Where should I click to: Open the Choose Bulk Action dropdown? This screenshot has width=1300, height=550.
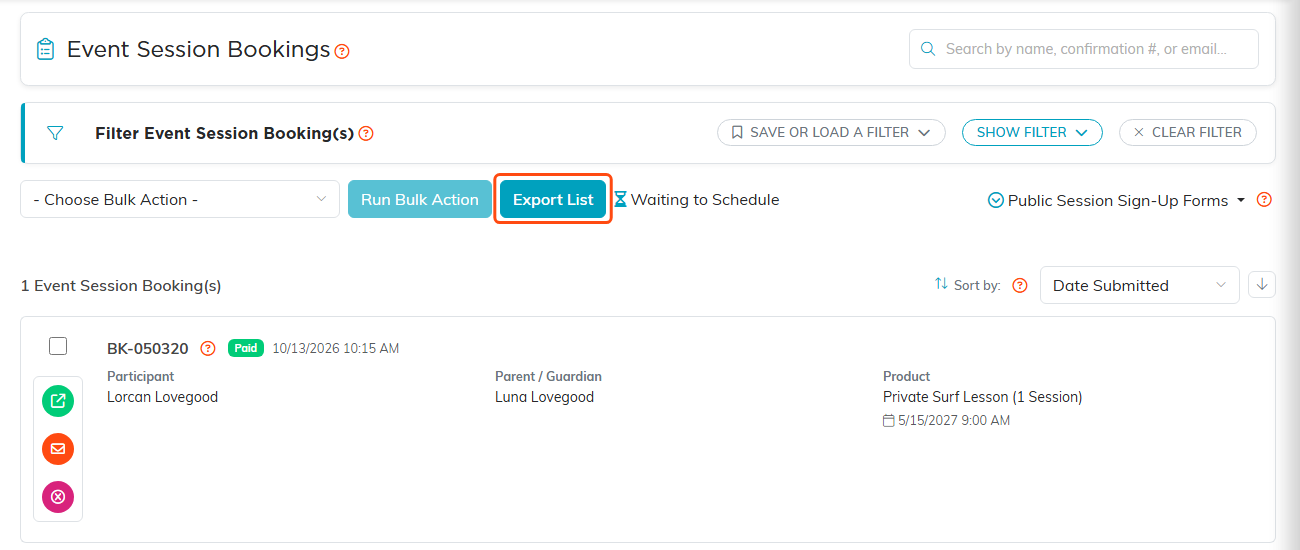(x=180, y=199)
